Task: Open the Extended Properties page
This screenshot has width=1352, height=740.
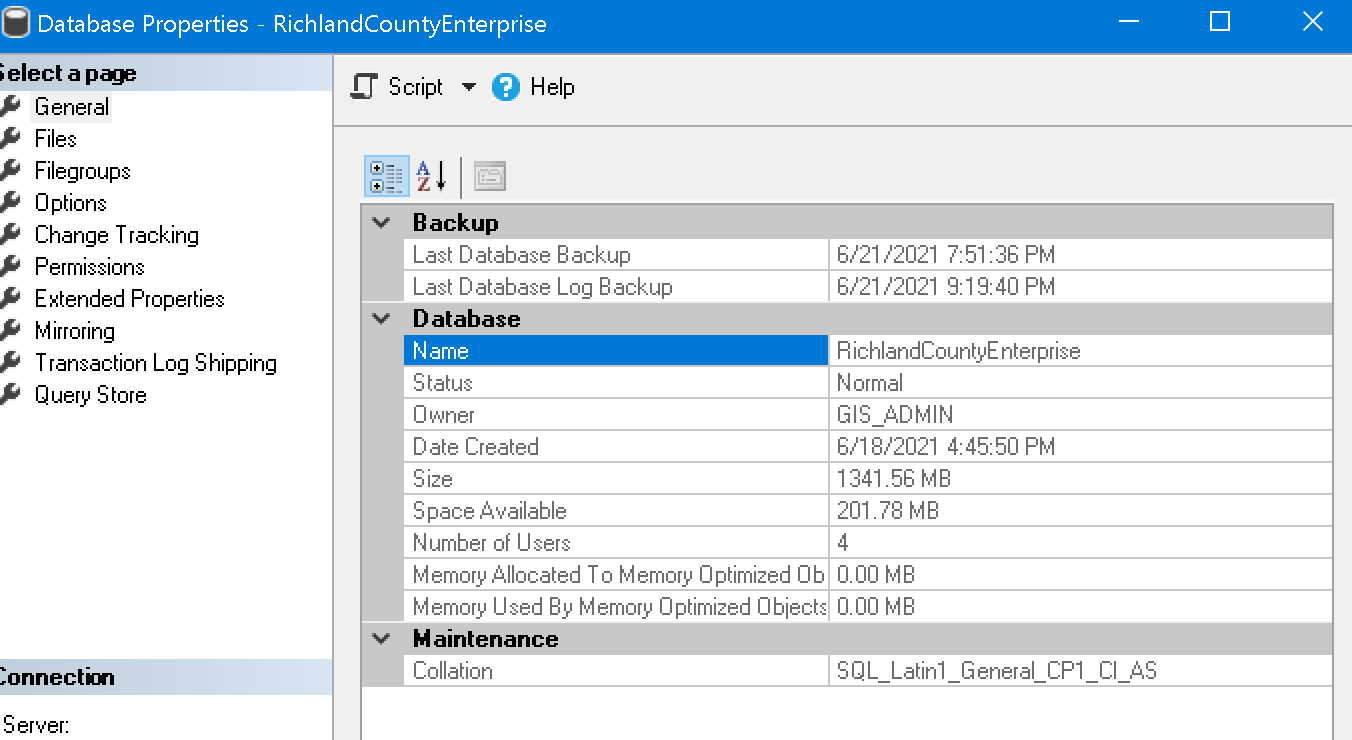Action: (129, 299)
